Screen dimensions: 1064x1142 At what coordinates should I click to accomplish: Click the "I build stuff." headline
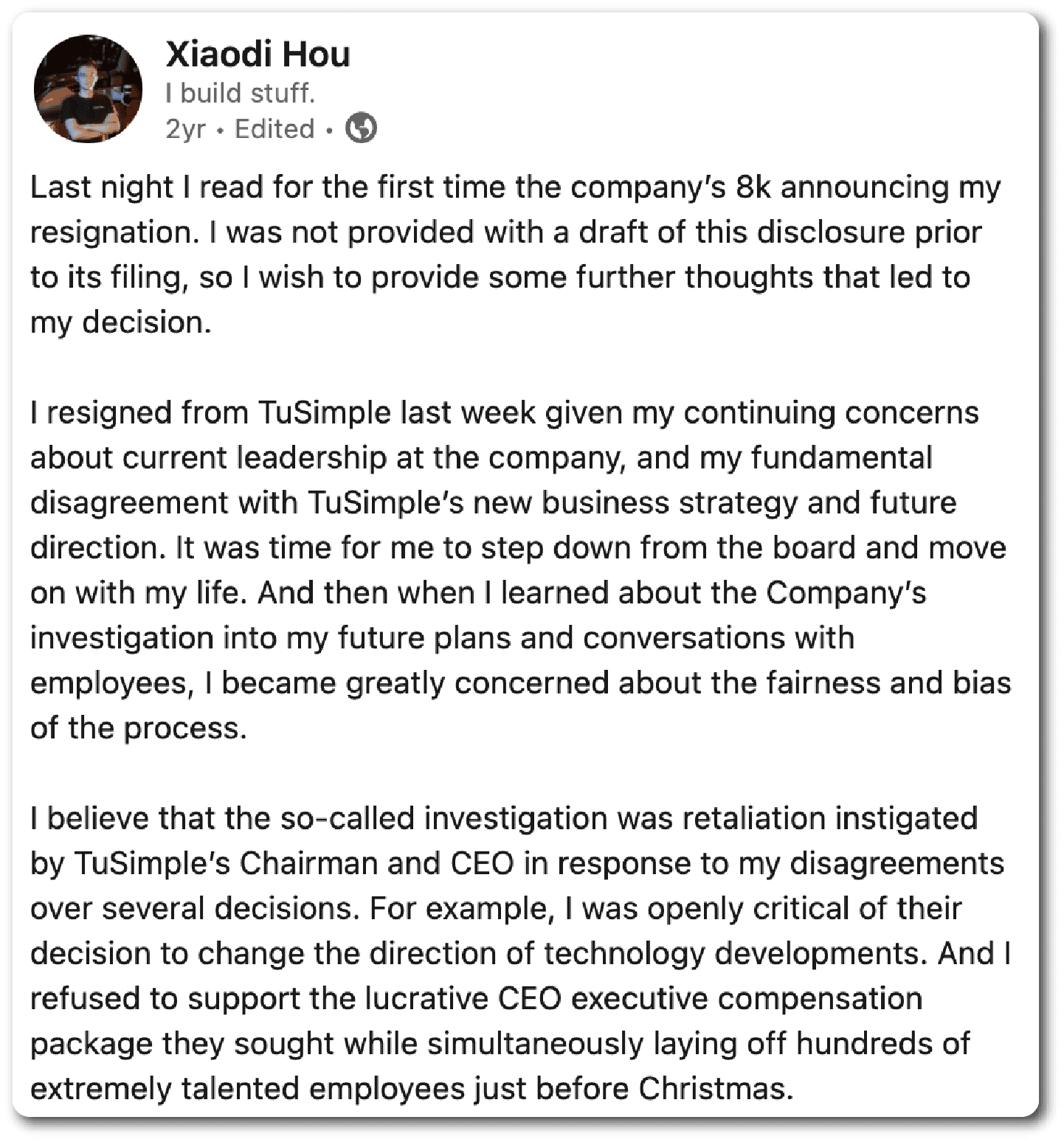(240, 93)
